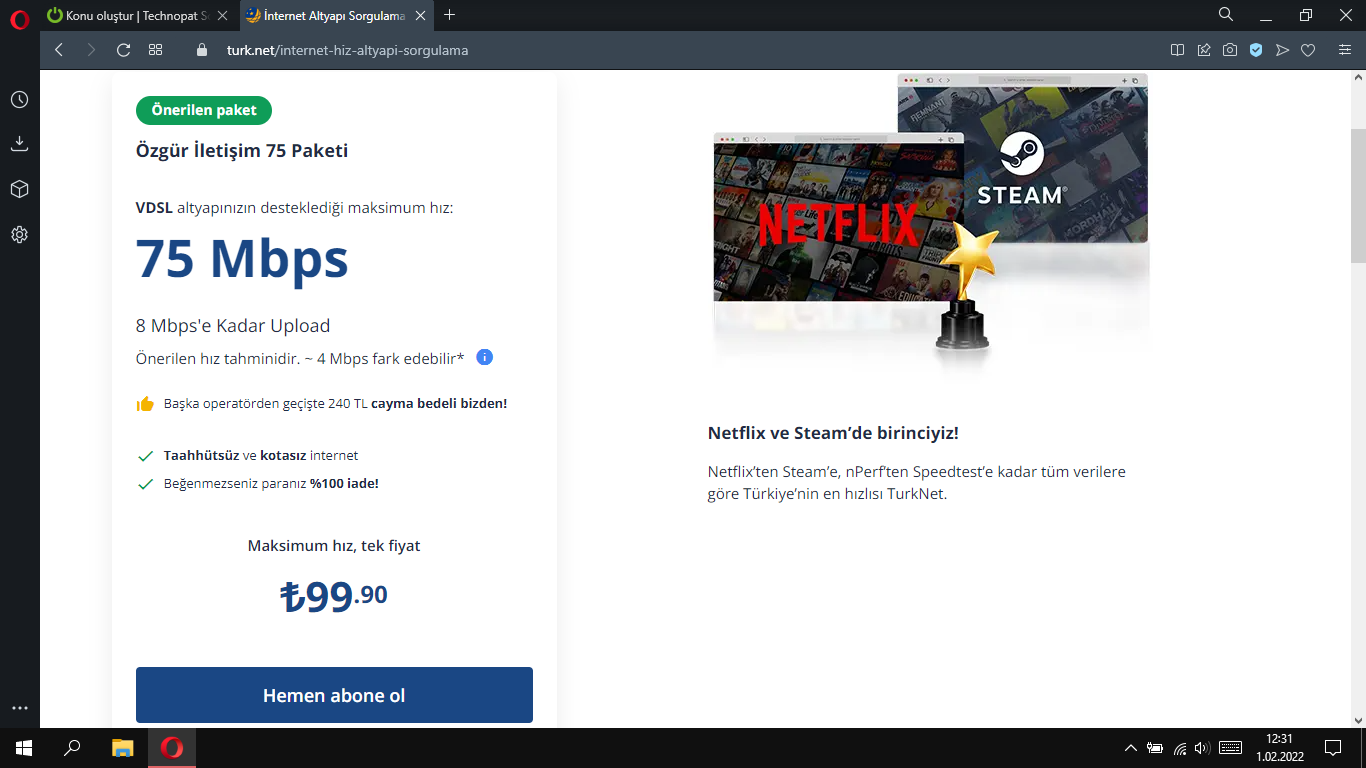Go back to the previous page
Viewport: 1366px width, 768px height.
click(x=59, y=50)
